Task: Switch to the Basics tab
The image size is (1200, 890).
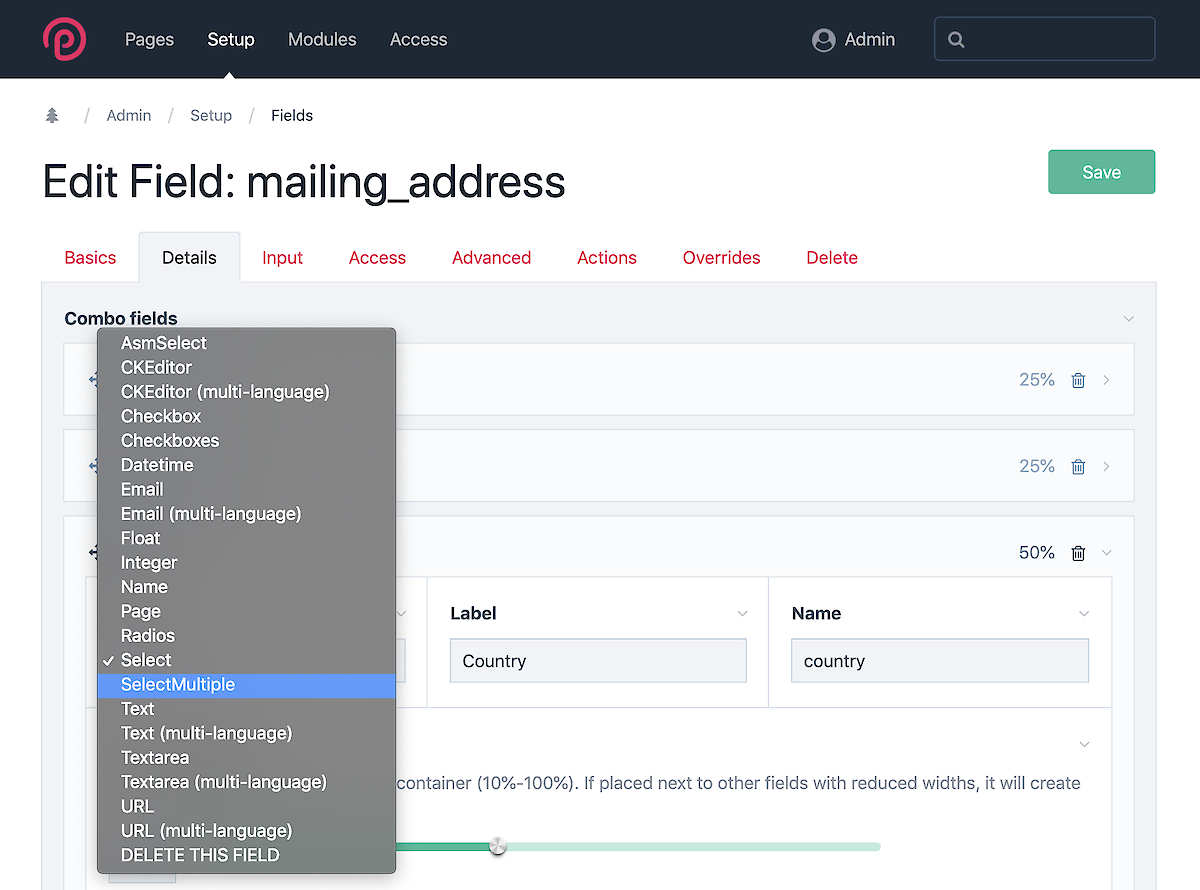Action: (x=90, y=257)
